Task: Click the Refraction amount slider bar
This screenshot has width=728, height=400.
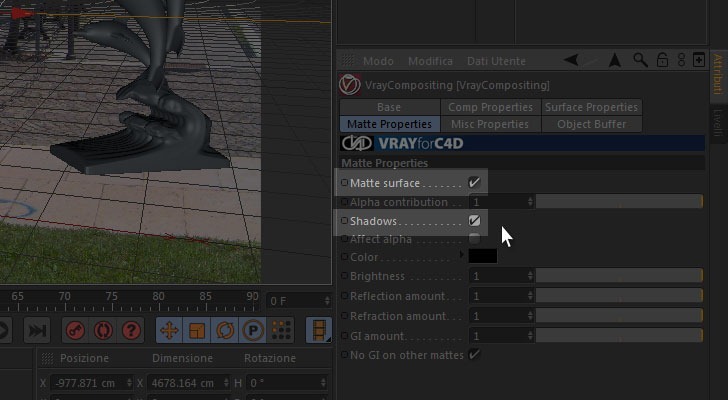Action: pyautogui.click(x=619, y=316)
